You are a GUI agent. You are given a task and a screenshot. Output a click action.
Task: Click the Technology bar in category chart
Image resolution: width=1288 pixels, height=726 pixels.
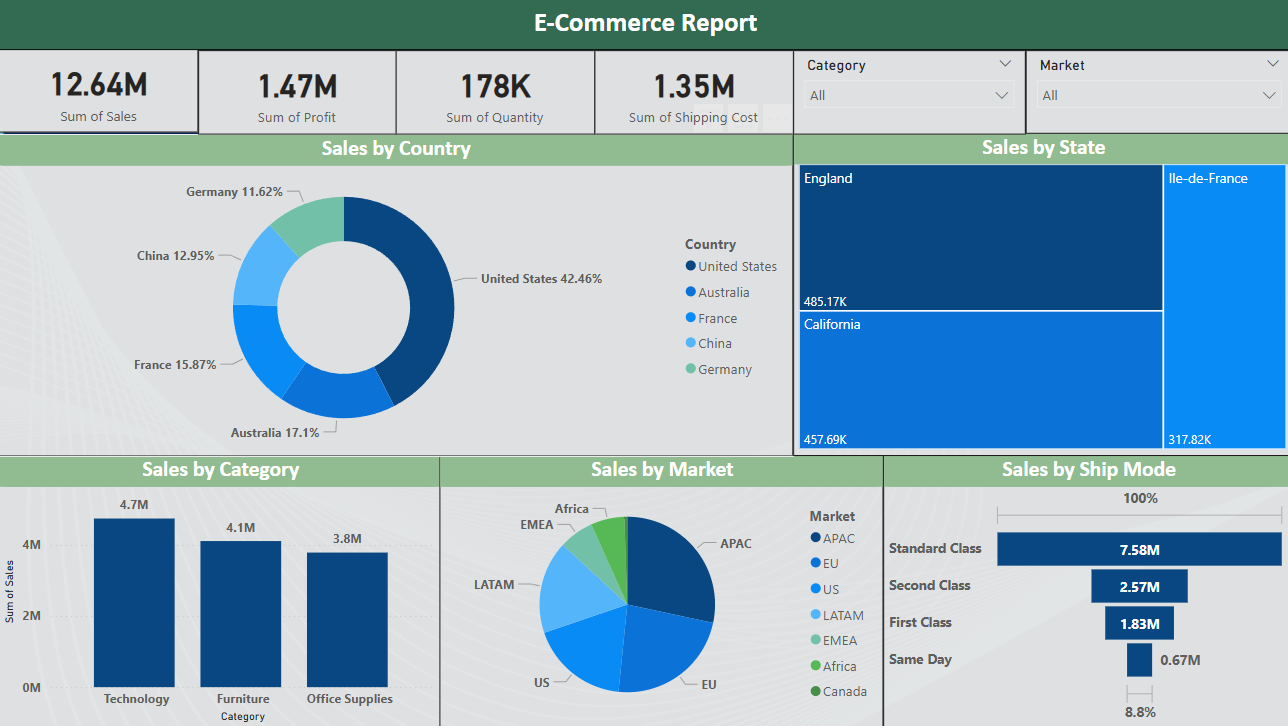(x=134, y=600)
